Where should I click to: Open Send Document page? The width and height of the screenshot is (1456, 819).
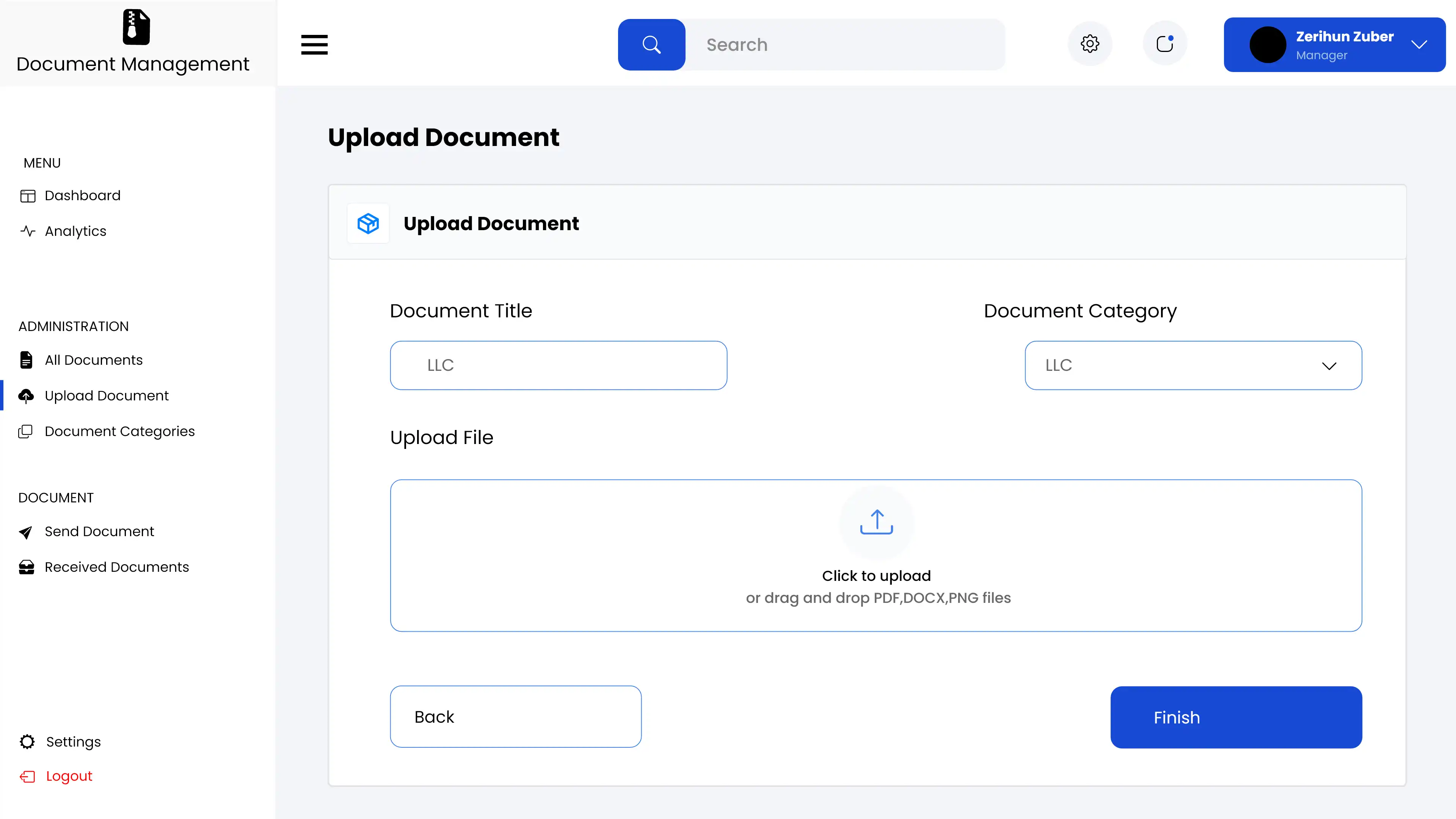click(x=99, y=531)
